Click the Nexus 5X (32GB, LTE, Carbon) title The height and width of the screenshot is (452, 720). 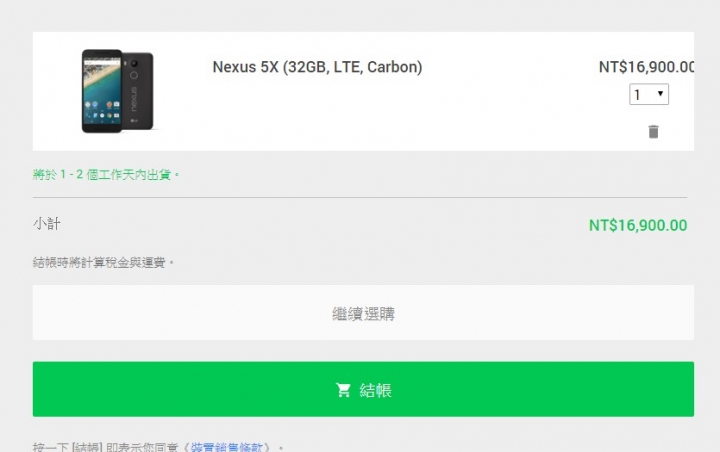pyautogui.click(x=317, y=67)
